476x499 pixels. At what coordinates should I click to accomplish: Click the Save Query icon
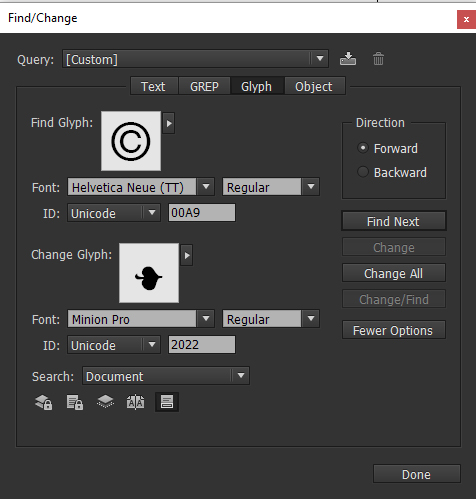click(x=348, y=59)
